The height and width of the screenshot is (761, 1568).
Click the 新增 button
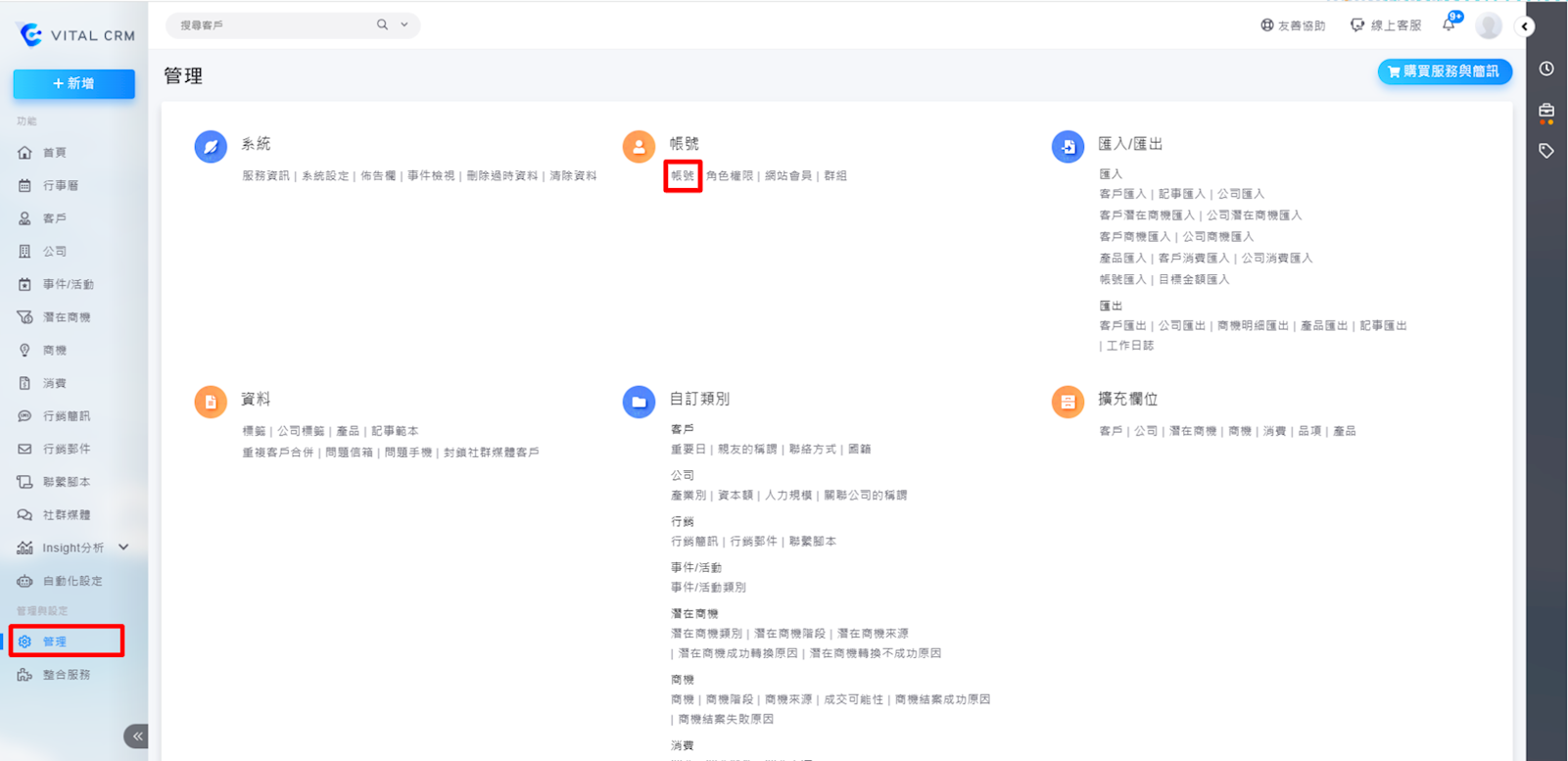73,84
